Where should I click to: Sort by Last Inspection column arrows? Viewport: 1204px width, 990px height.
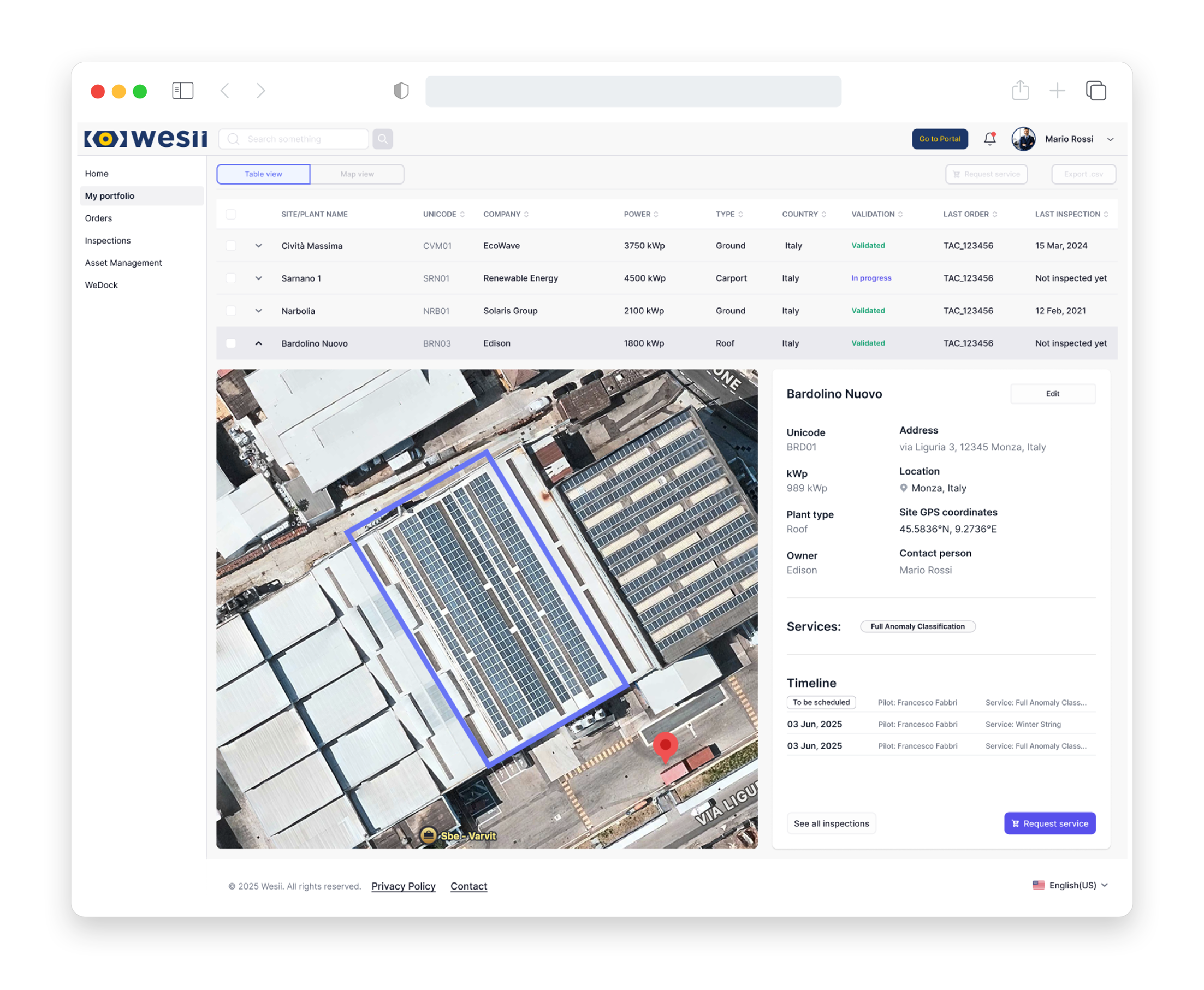tap(1106, 215)
